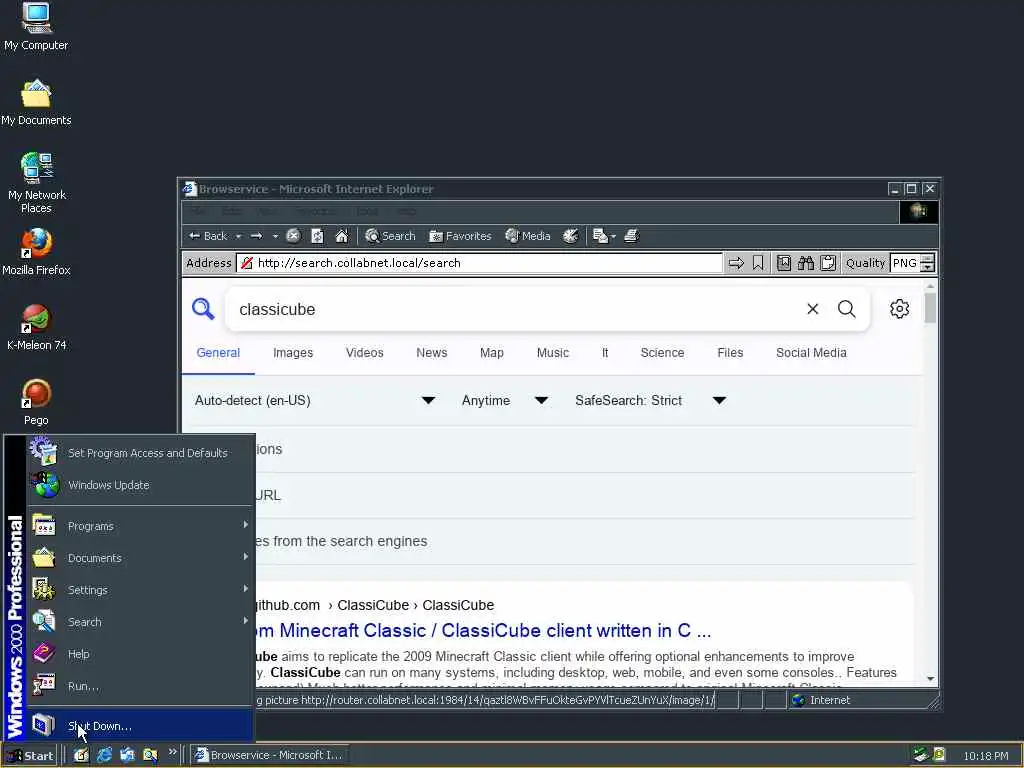
Task: Open Run... from Start menu
Action: click(140, 686)
